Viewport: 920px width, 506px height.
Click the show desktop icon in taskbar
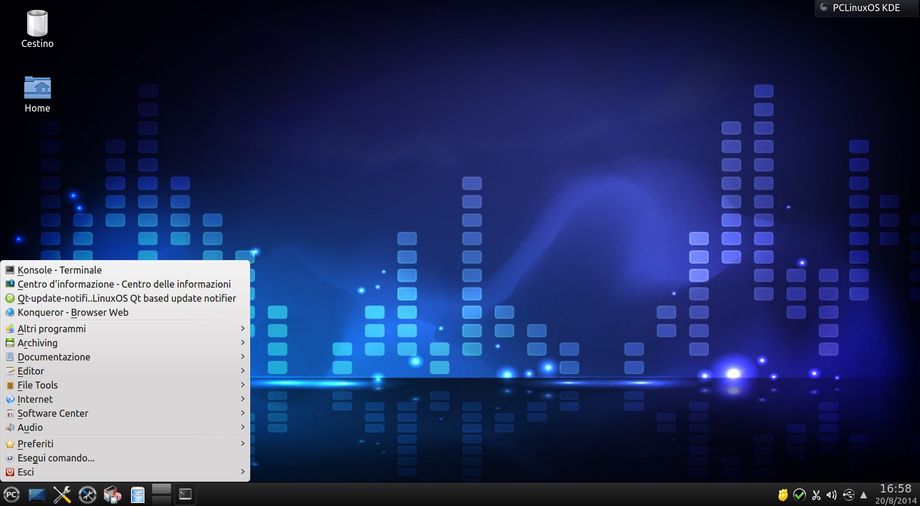(x=37, y=494)
